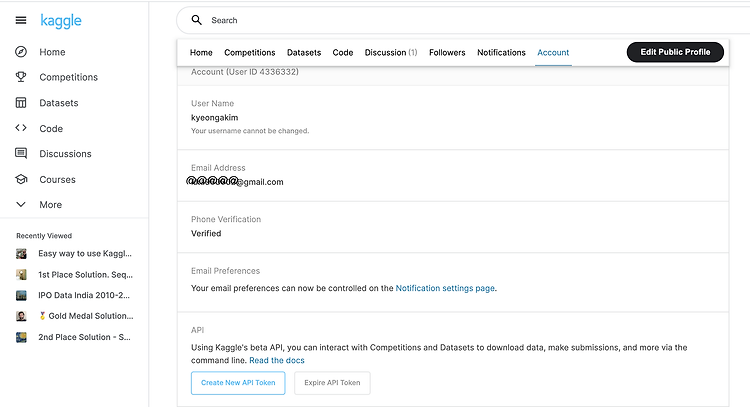Image resolution: width=750 pixels, height=407 pixels.
Task: Open the hamburger menu icon
Action: (x=21, y=20)
